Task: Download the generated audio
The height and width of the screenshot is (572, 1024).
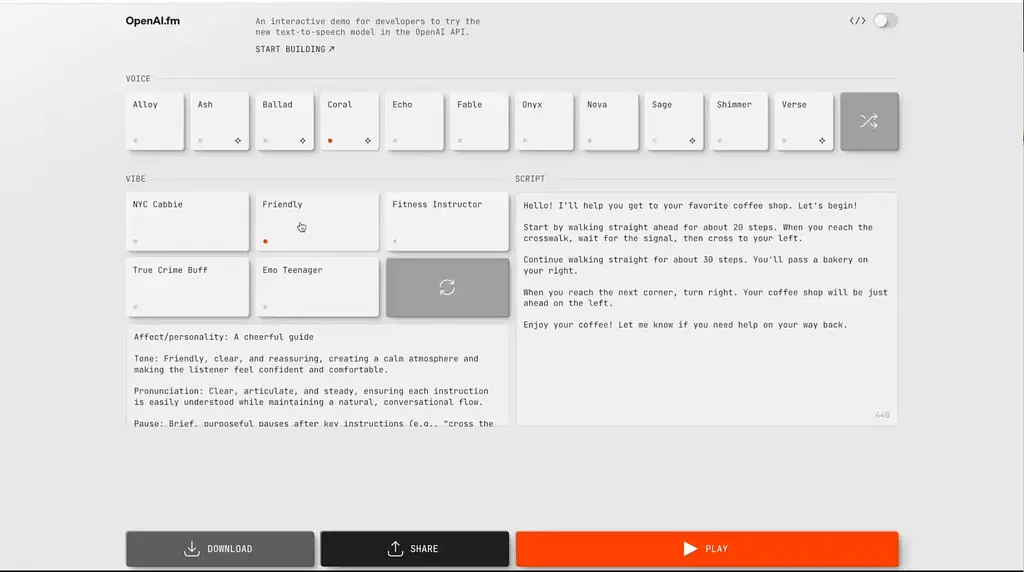Action: click(x=220, y=549)
